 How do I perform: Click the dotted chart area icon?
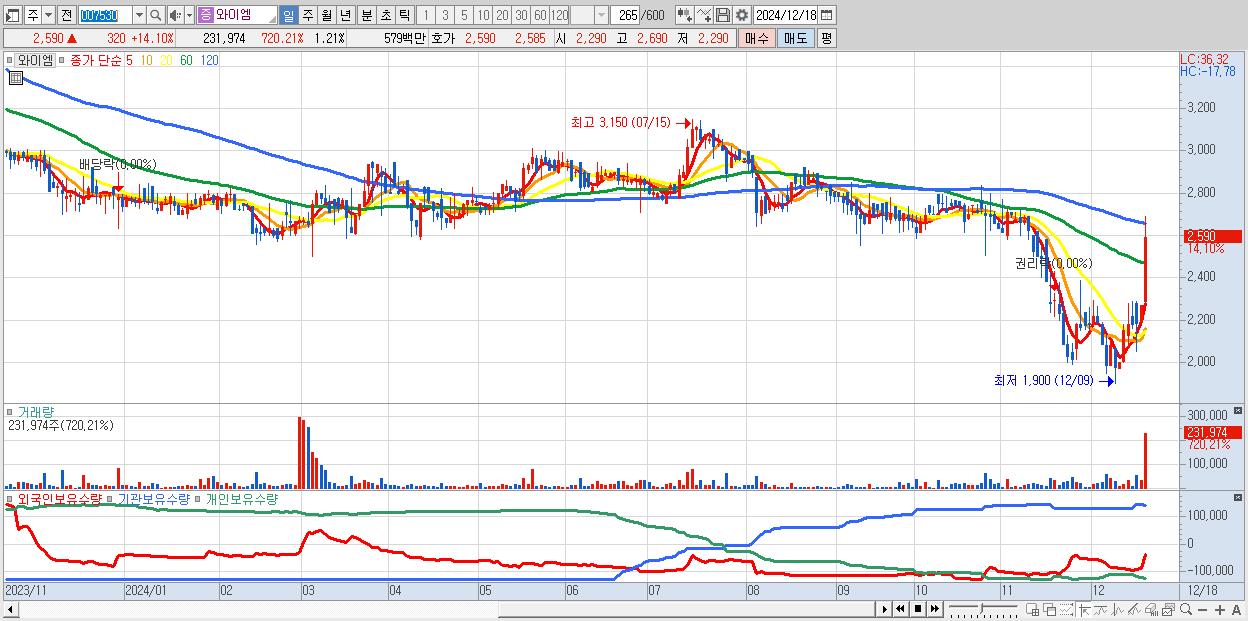coord(1066,610)
